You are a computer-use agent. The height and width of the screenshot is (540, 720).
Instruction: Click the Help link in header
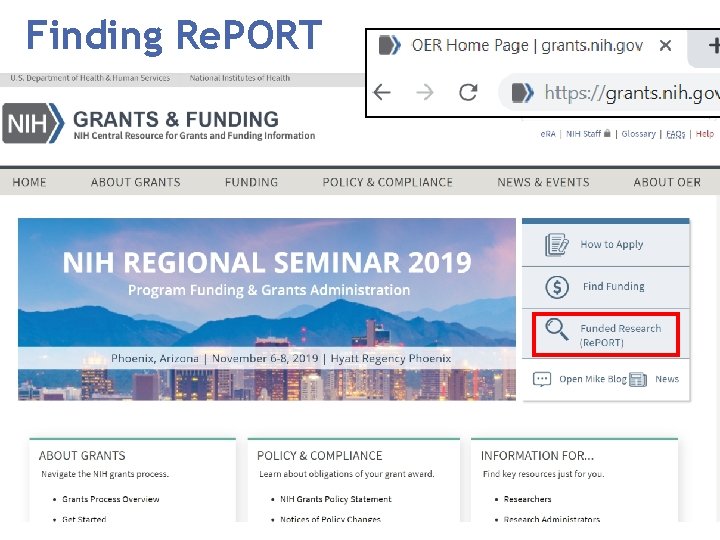pyautogui.click(x=704, y=134)
